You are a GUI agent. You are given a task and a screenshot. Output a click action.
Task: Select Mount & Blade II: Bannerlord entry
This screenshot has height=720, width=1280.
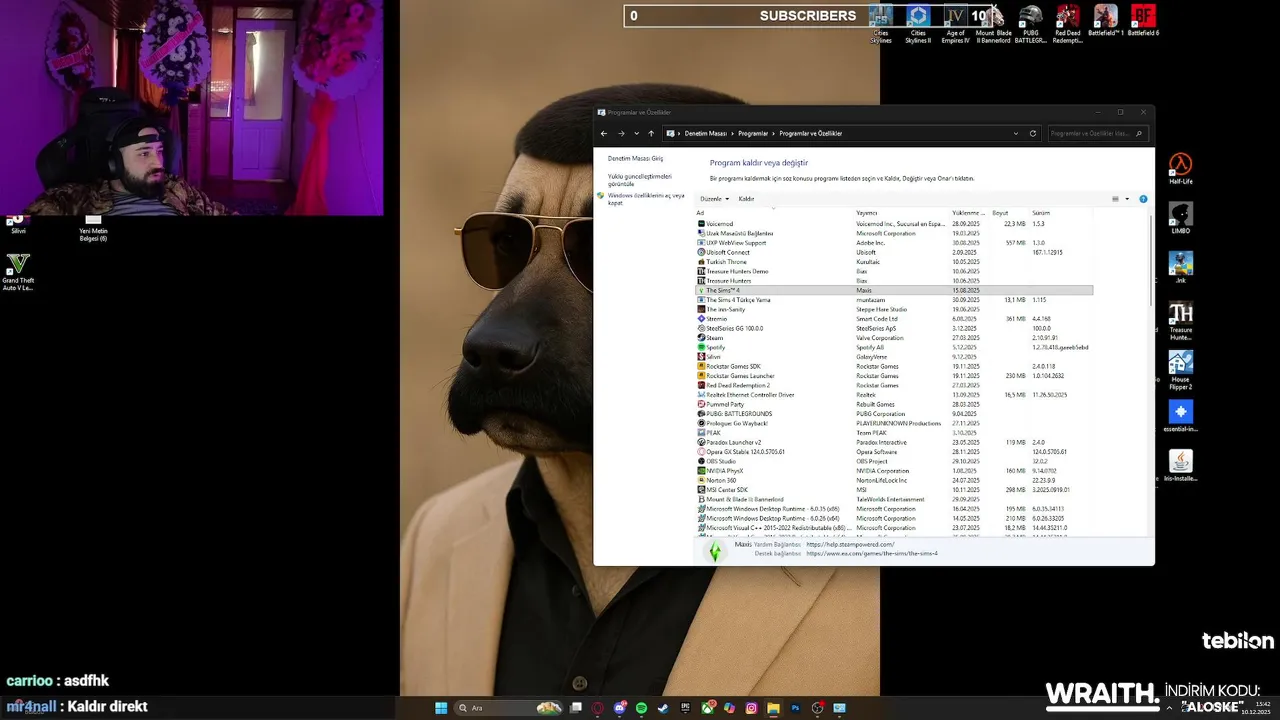tap(894, 499)
